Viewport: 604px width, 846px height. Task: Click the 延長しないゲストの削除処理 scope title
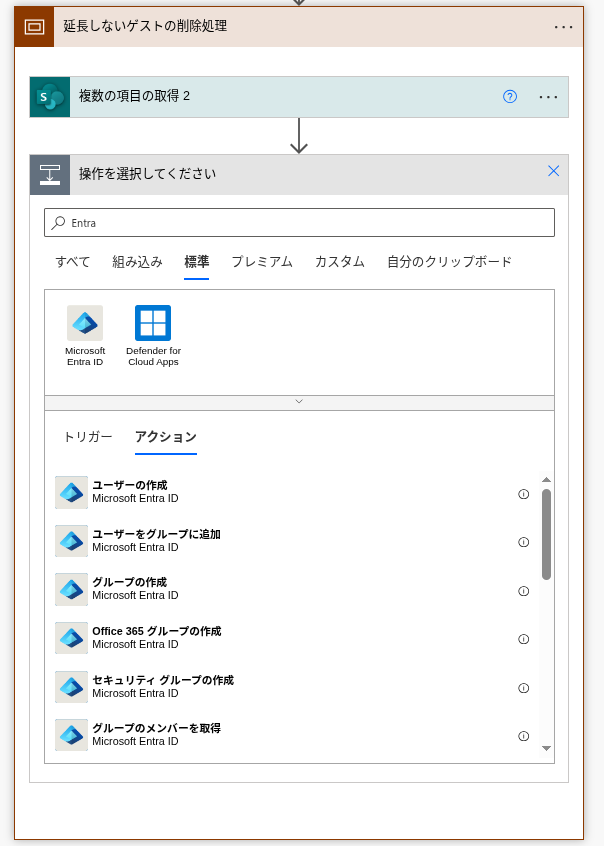(145, 26)
